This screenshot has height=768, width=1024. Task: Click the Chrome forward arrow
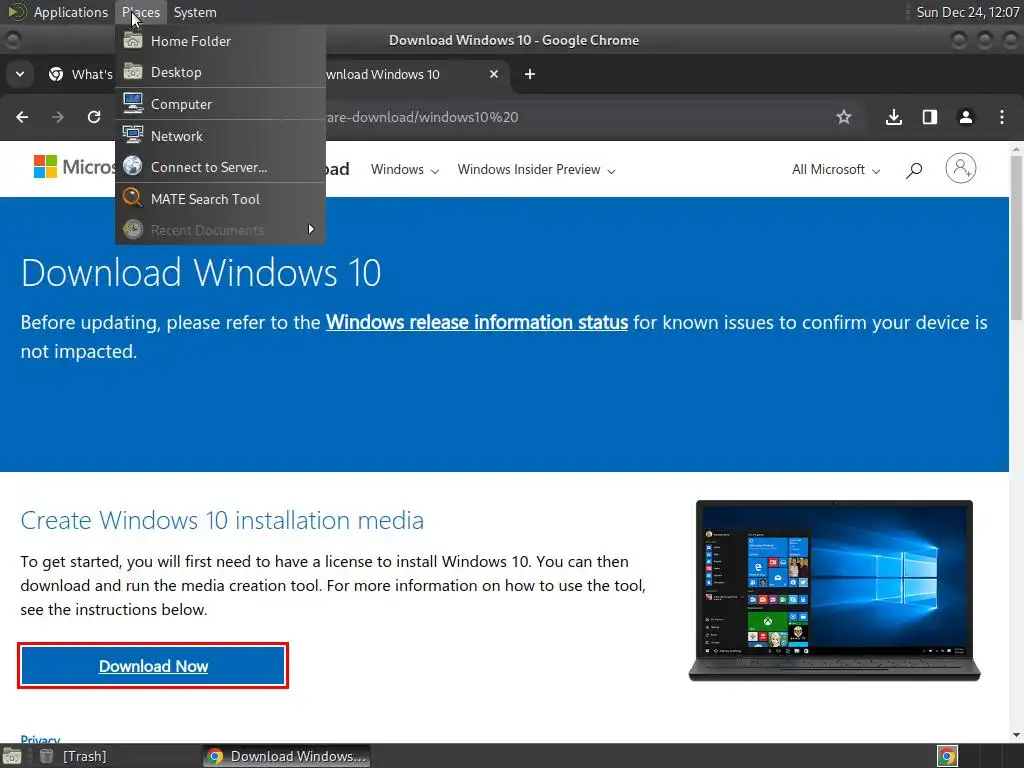pyautogui.click(x=58, y=117)
